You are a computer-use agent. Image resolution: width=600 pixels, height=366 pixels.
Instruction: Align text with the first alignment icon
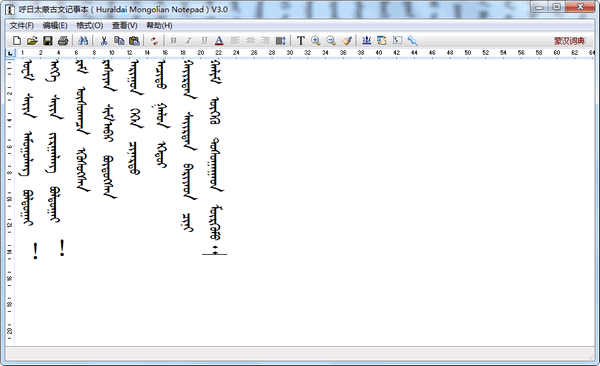point(235,41)
